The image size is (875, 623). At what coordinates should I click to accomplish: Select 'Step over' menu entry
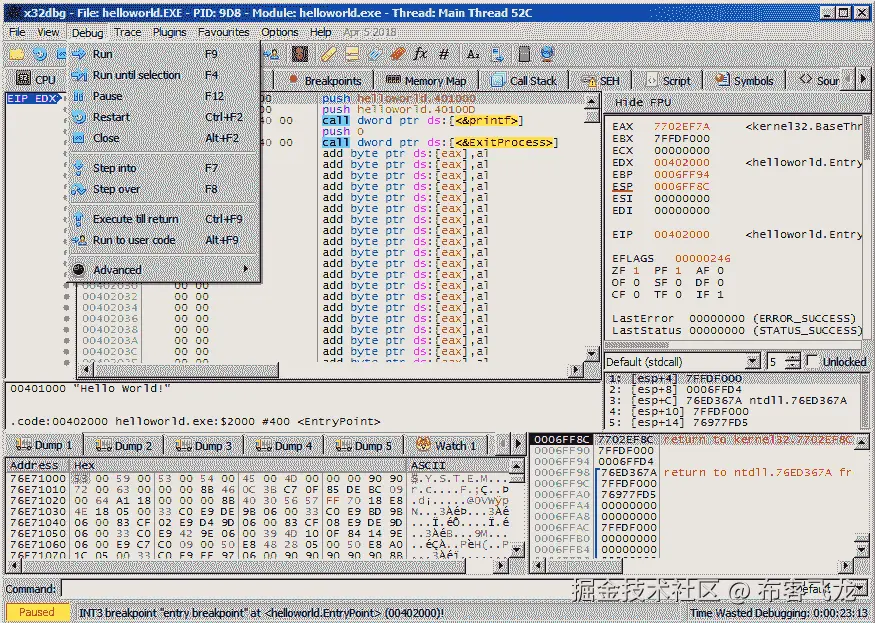(164, 189)
